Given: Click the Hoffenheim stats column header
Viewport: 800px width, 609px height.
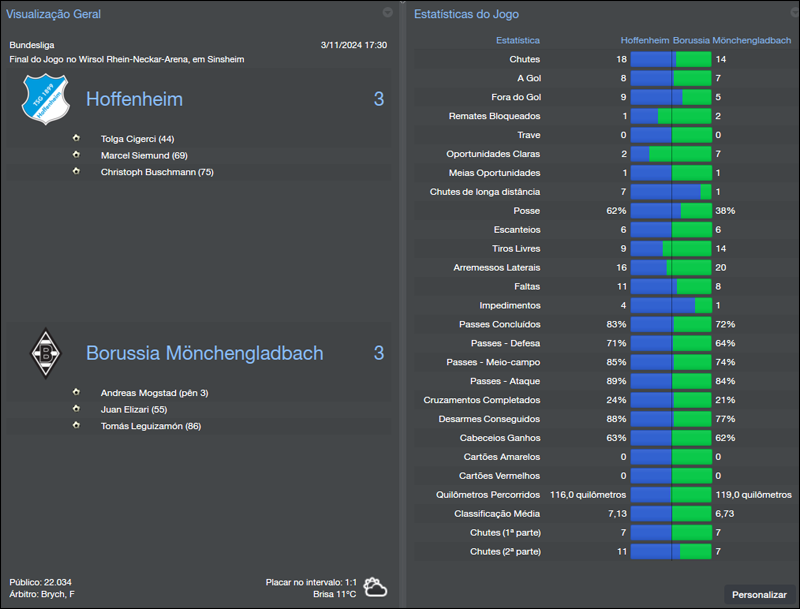Looking at the screenshot, I should click(644, 40).
